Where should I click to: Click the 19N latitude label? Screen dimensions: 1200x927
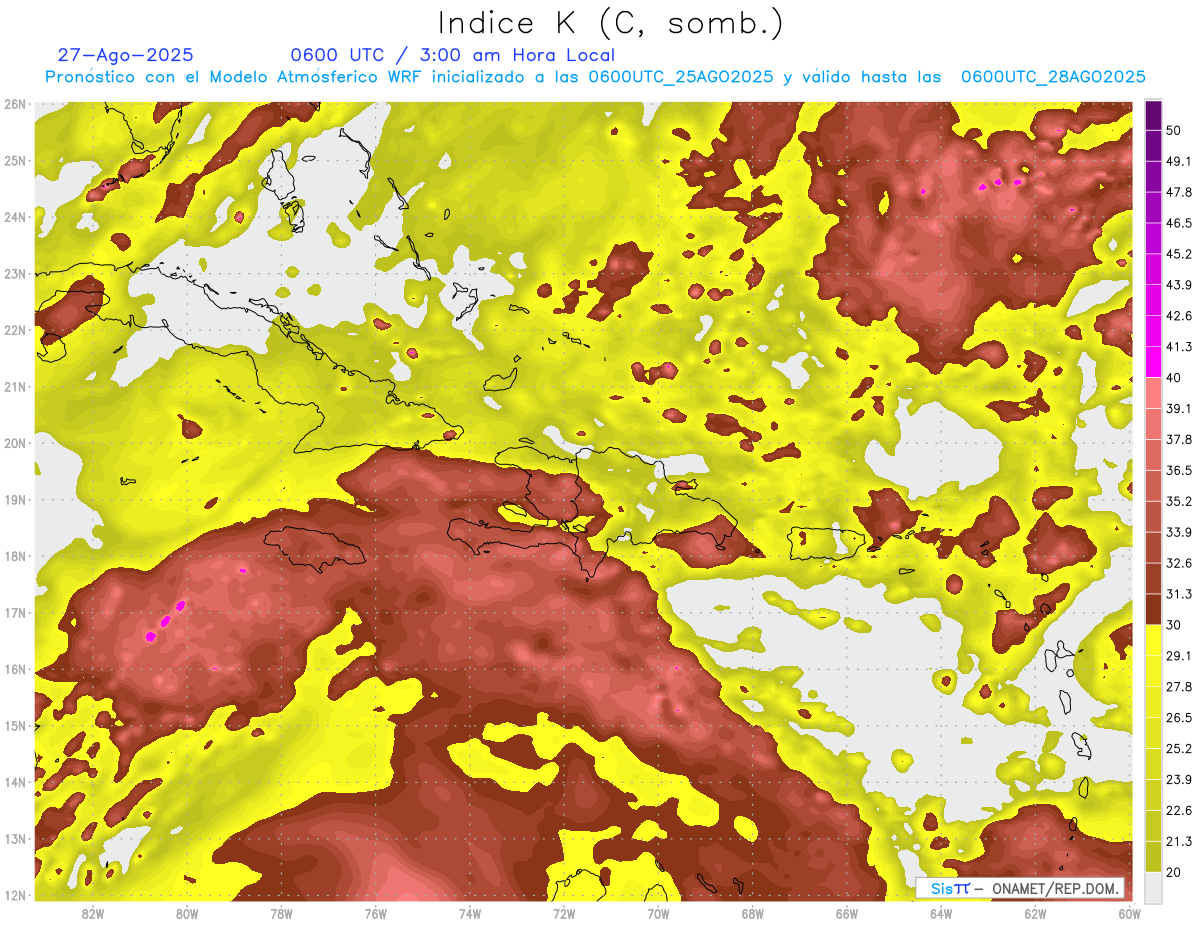[14, 500]
